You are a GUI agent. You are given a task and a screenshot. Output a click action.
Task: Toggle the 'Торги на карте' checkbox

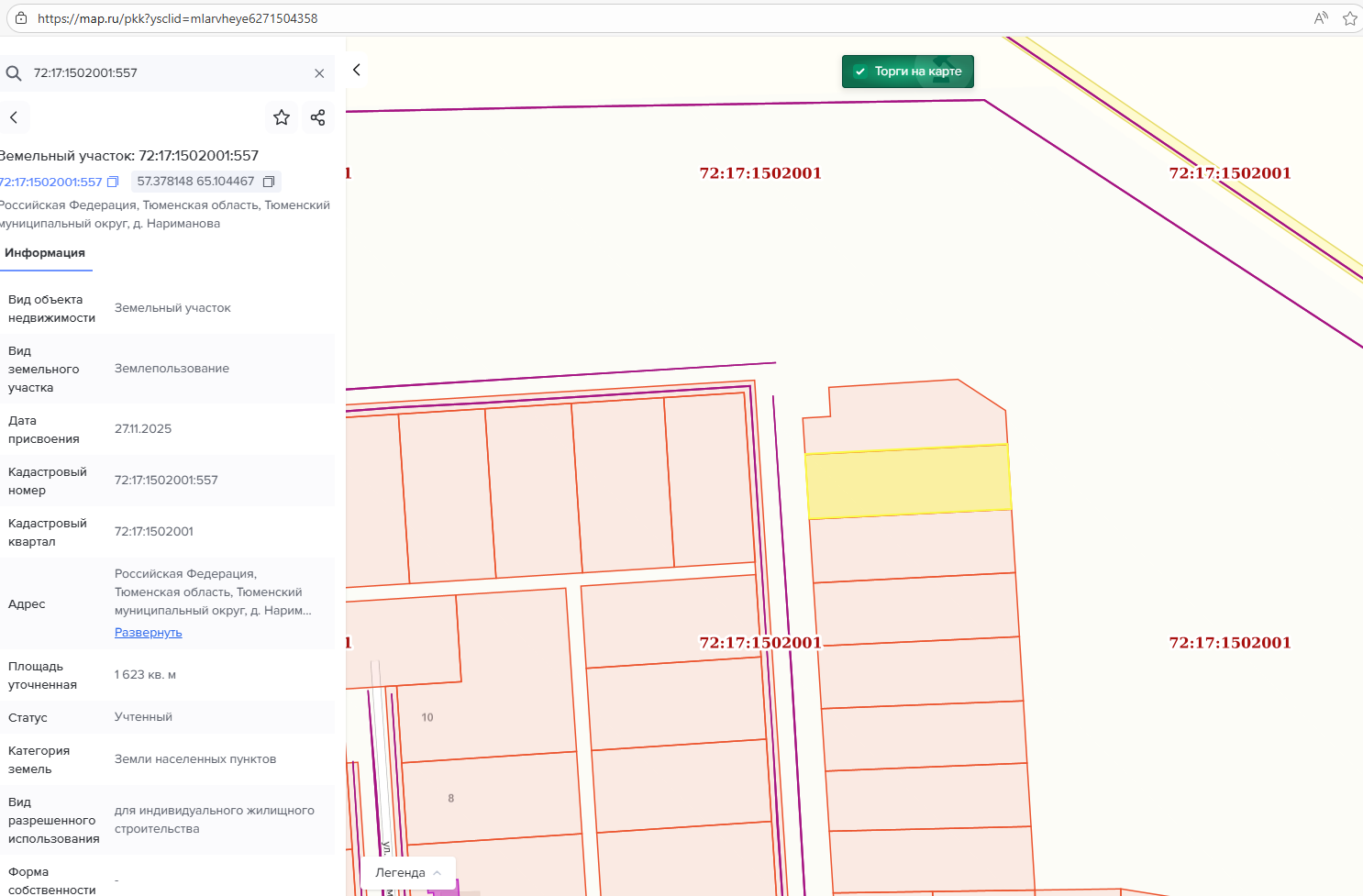point(860,72)
